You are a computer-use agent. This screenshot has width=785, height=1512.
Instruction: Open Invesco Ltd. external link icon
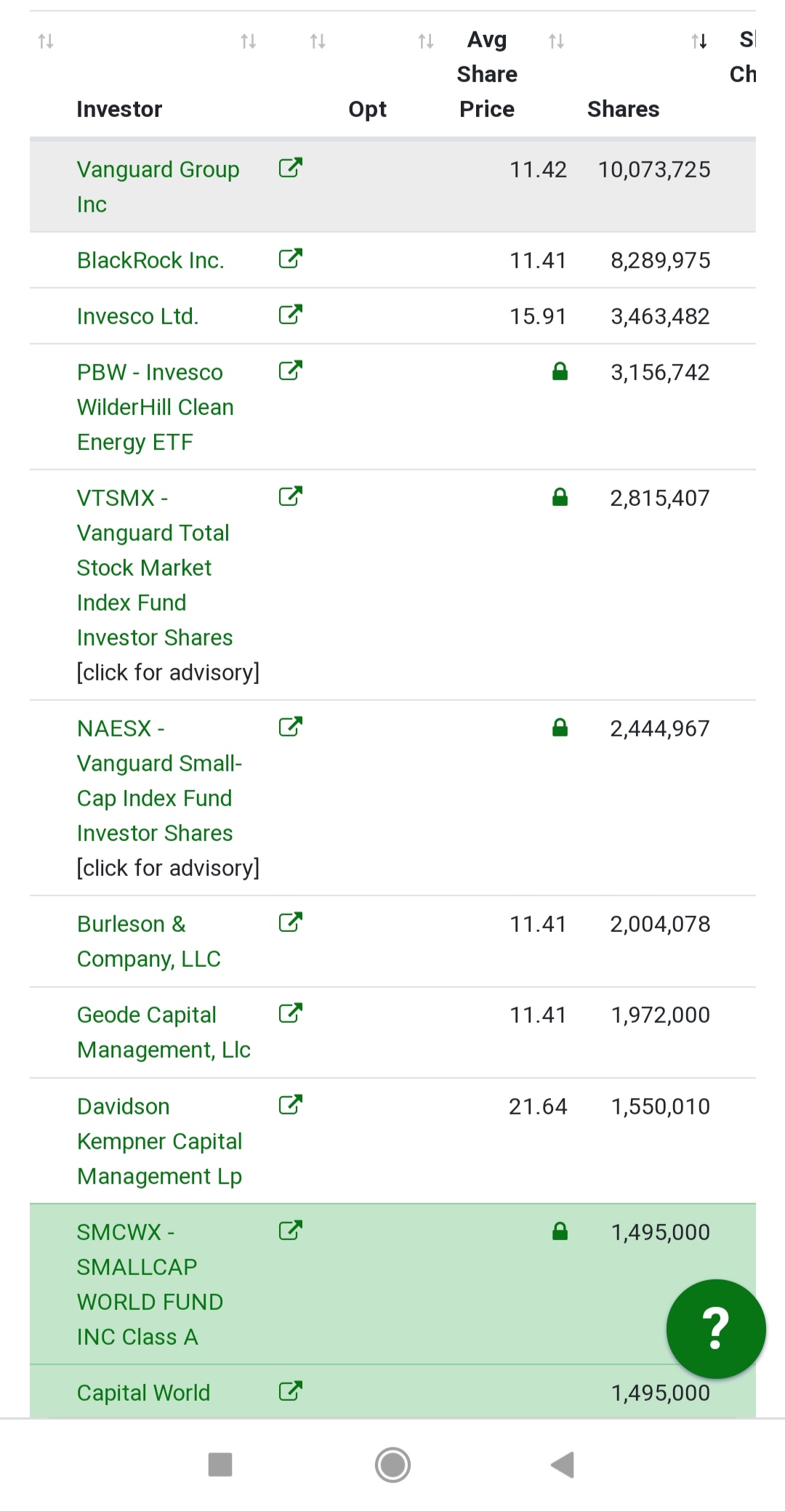click(290, 314)
